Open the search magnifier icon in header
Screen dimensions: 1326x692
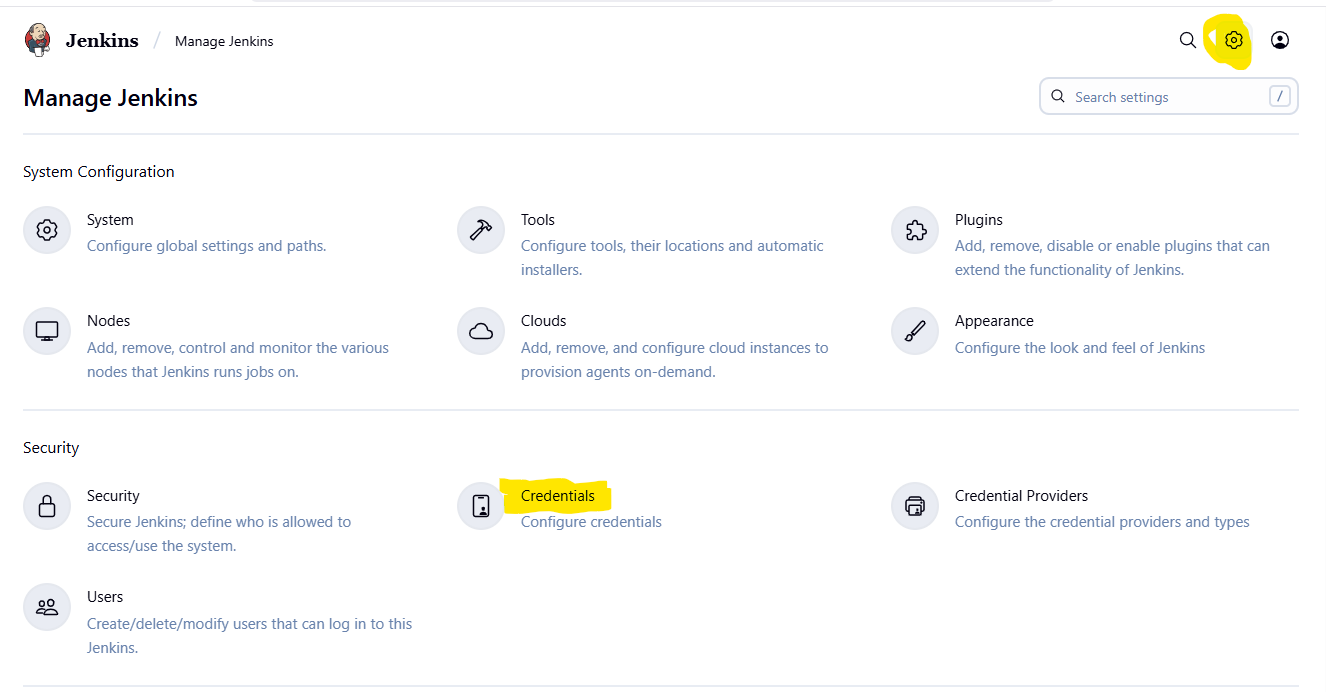coord(1187,40)
